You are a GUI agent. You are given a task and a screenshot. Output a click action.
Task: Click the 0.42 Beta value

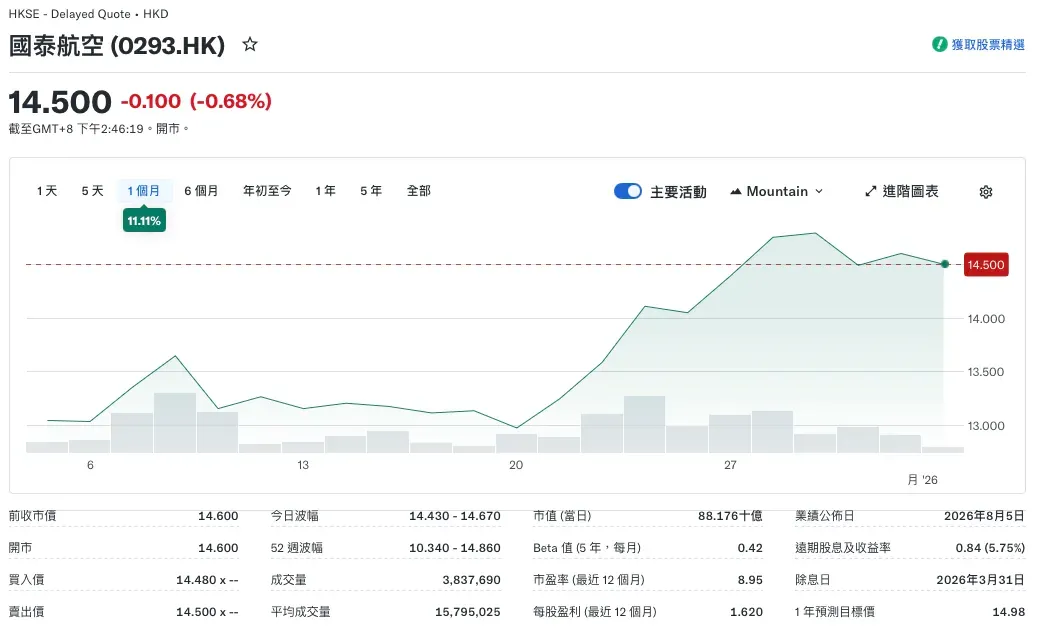pyautogui.click(x=750, y=548)
